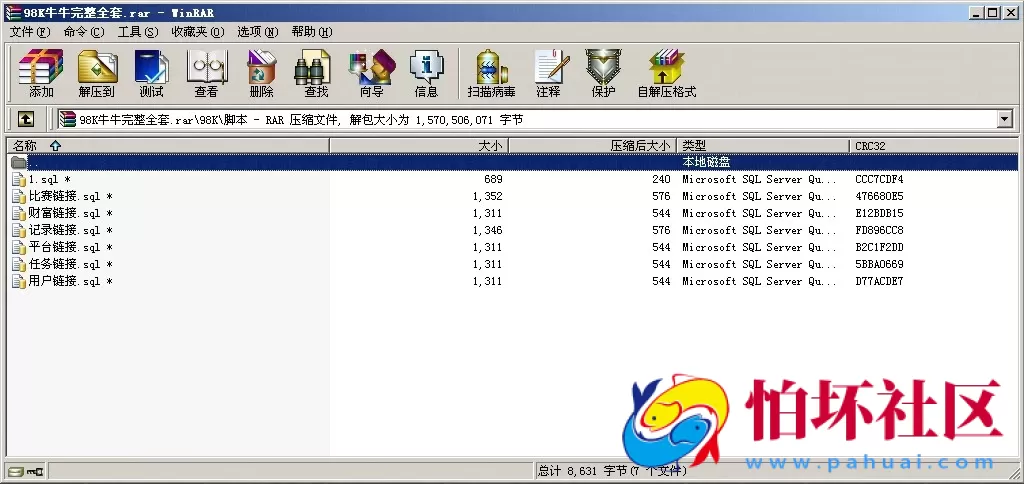This screenshot has width=1024, height=484.
Task: Open the Options (选项) menu
Action: pyautogui.click(x=257, y=32)
